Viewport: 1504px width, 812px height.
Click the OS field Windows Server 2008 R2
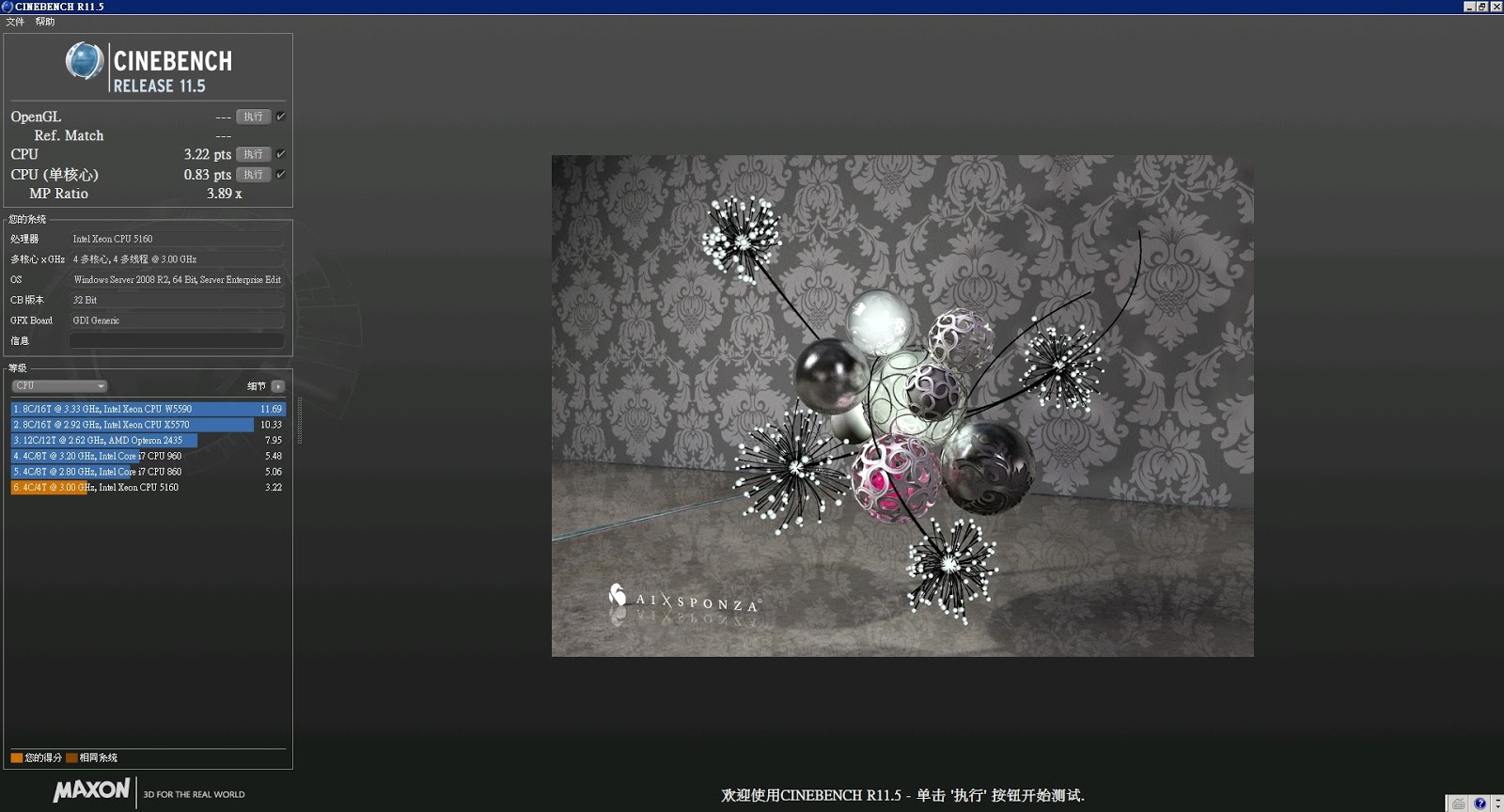pyautogui.click(x=177, y=280)
